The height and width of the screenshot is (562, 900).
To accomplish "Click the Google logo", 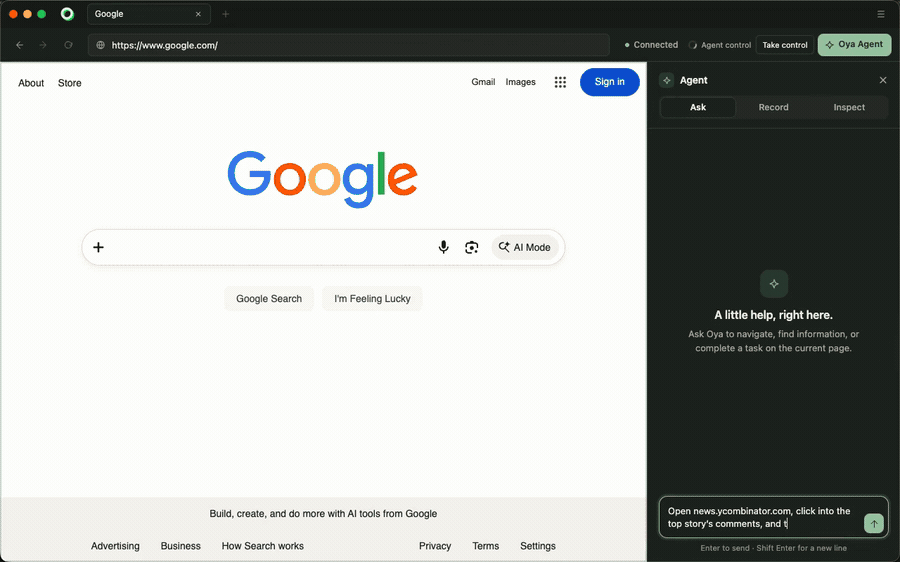I will coord(323,179).
